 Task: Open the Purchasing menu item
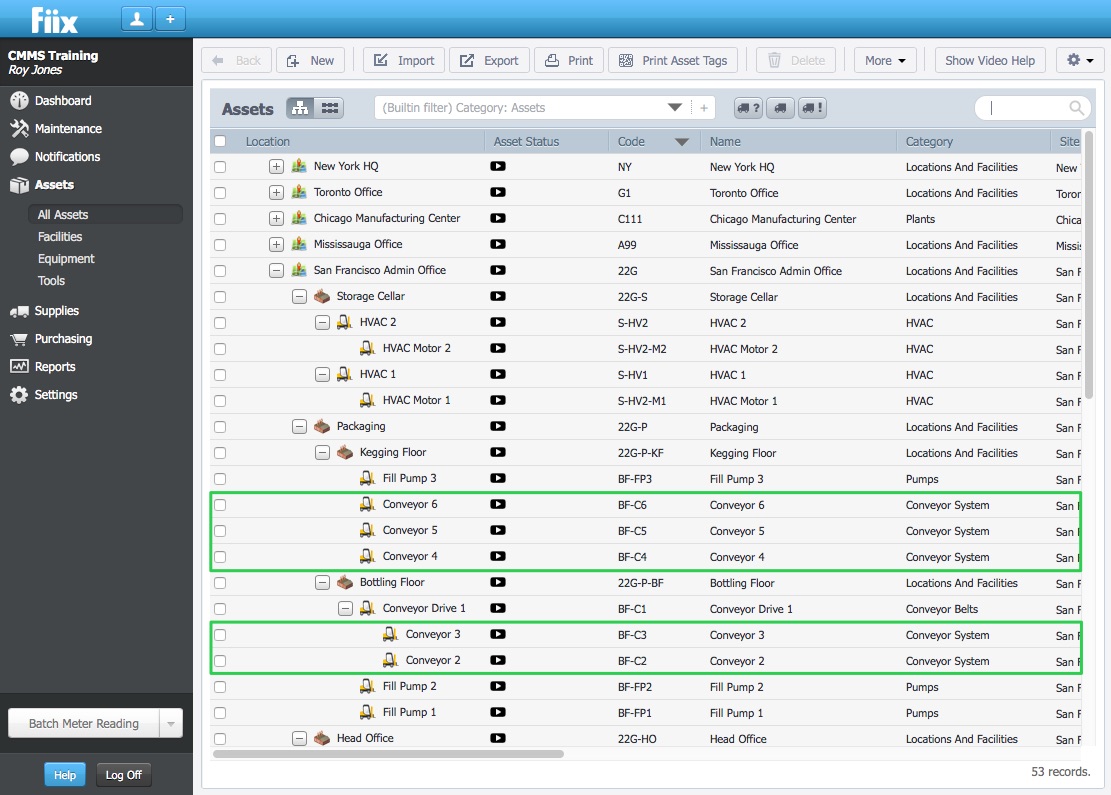click(64, 339)
